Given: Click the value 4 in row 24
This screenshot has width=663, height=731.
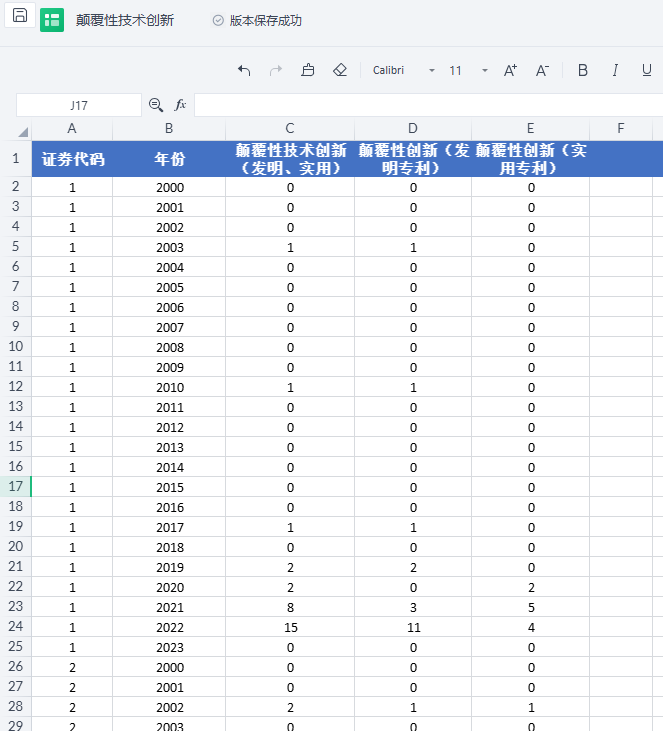Looking at the screenshot, I should pos(530,627).
